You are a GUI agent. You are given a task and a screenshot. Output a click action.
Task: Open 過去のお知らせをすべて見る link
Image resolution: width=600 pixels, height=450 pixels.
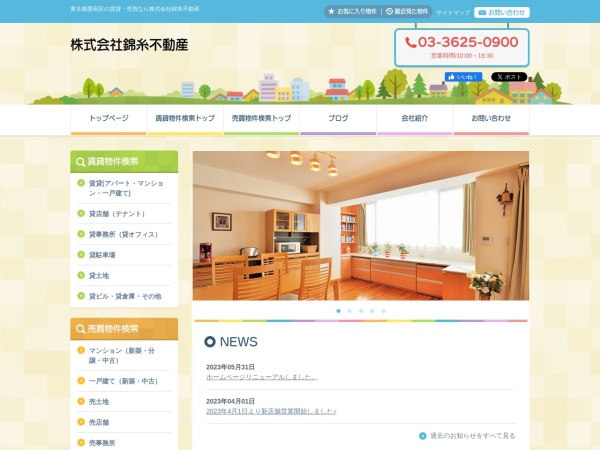pos(473,436)
